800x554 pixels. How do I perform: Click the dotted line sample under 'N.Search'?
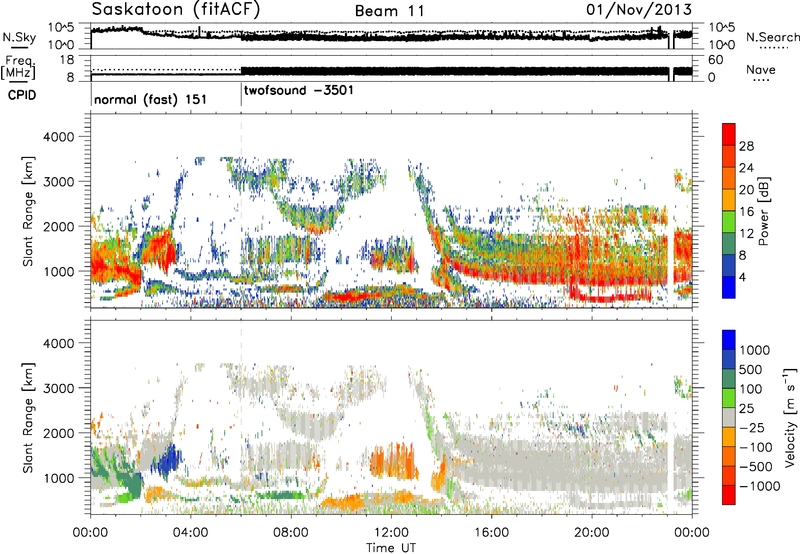[x=773, y=48]
